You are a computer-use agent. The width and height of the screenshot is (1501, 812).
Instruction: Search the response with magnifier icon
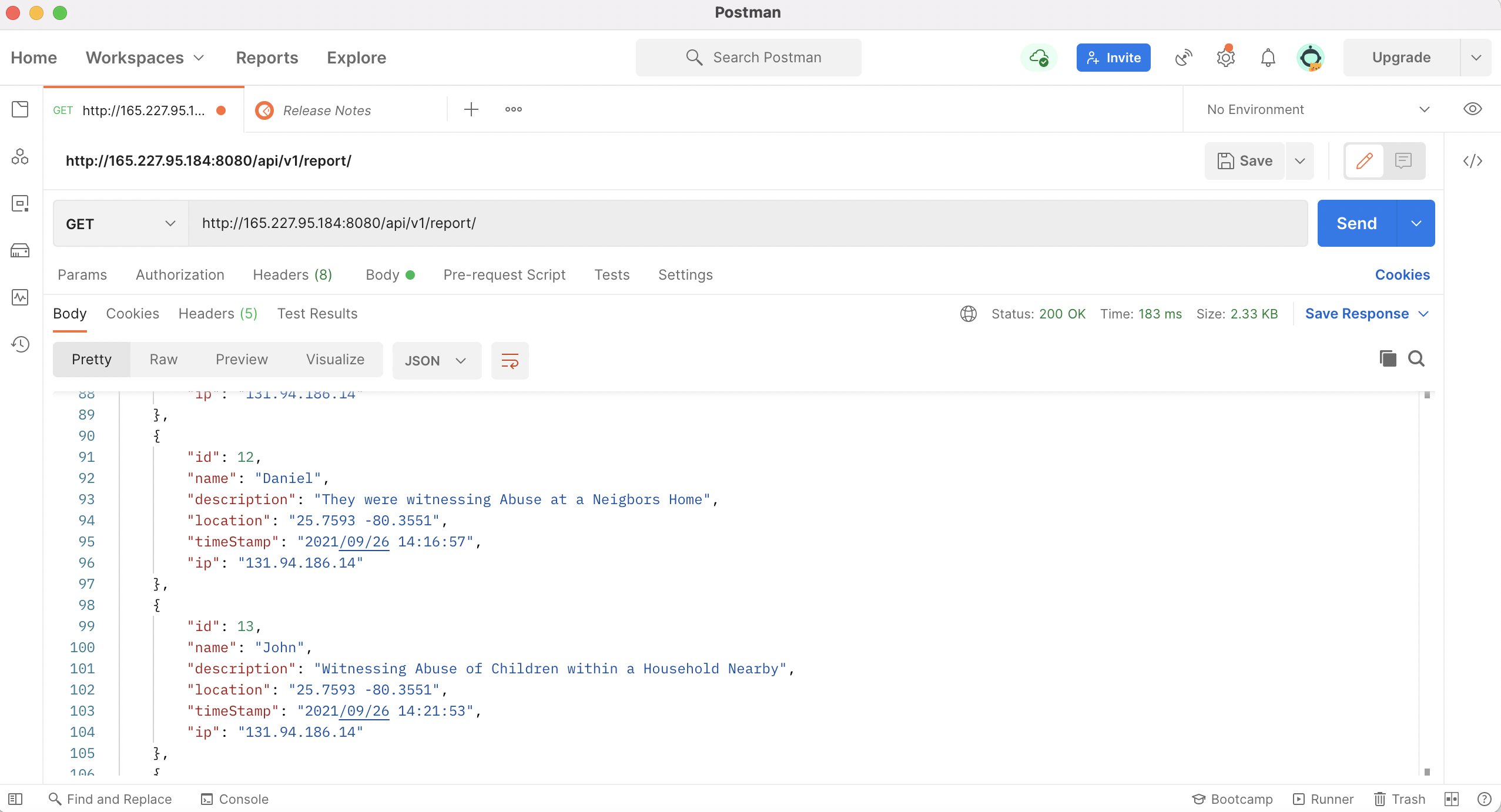(1416, 358)
